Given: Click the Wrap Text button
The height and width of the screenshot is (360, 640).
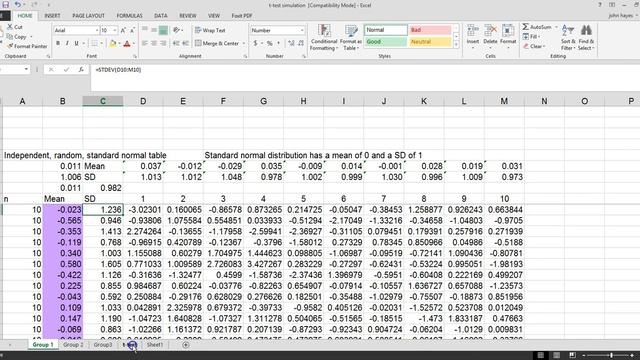Looking at the screenshot, I should click(210, 31).
